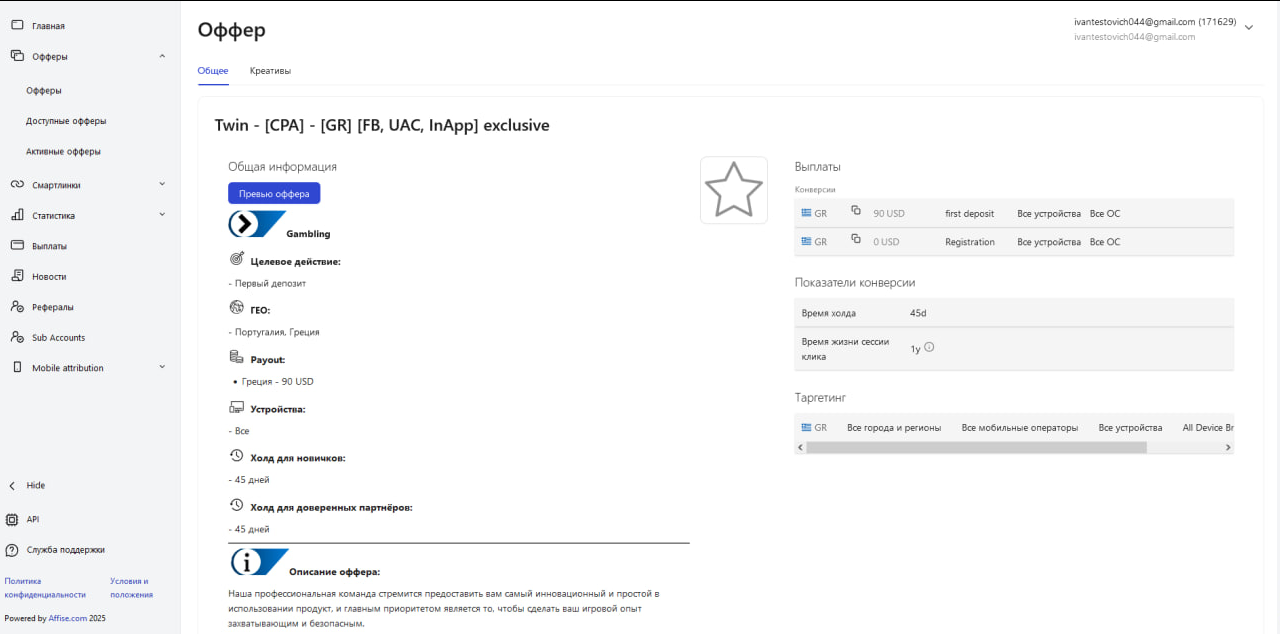Click the info icon next to 1y
1280x634 pixels.
tap(929, 347)
